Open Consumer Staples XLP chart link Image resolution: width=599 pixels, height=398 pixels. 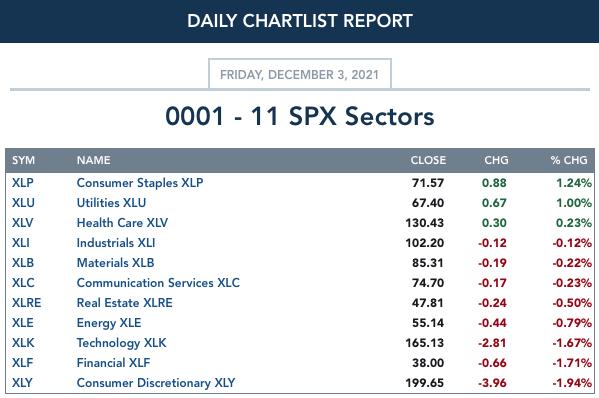pyautogui.click(x=140, y=183)
